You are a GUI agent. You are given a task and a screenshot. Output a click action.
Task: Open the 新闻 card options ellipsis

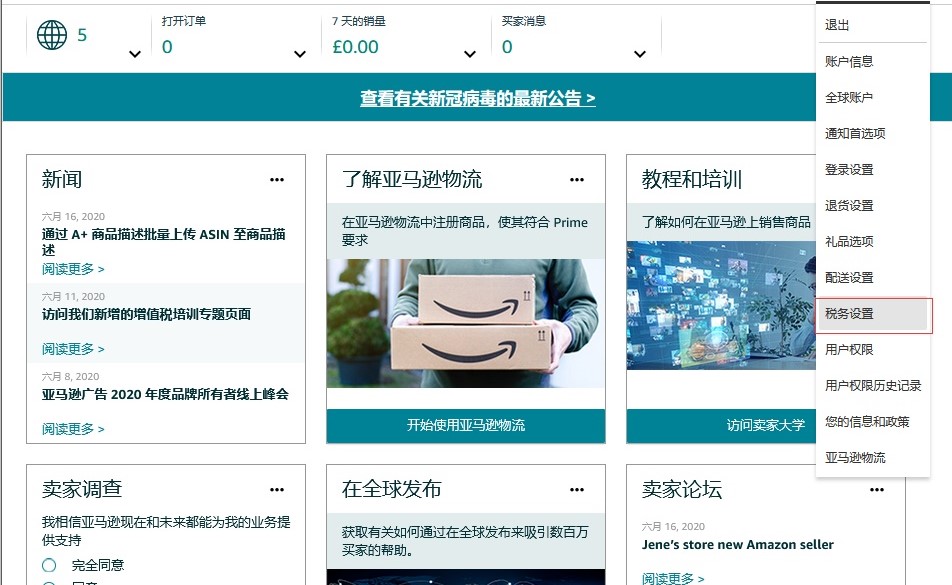[x=277, y=180]
